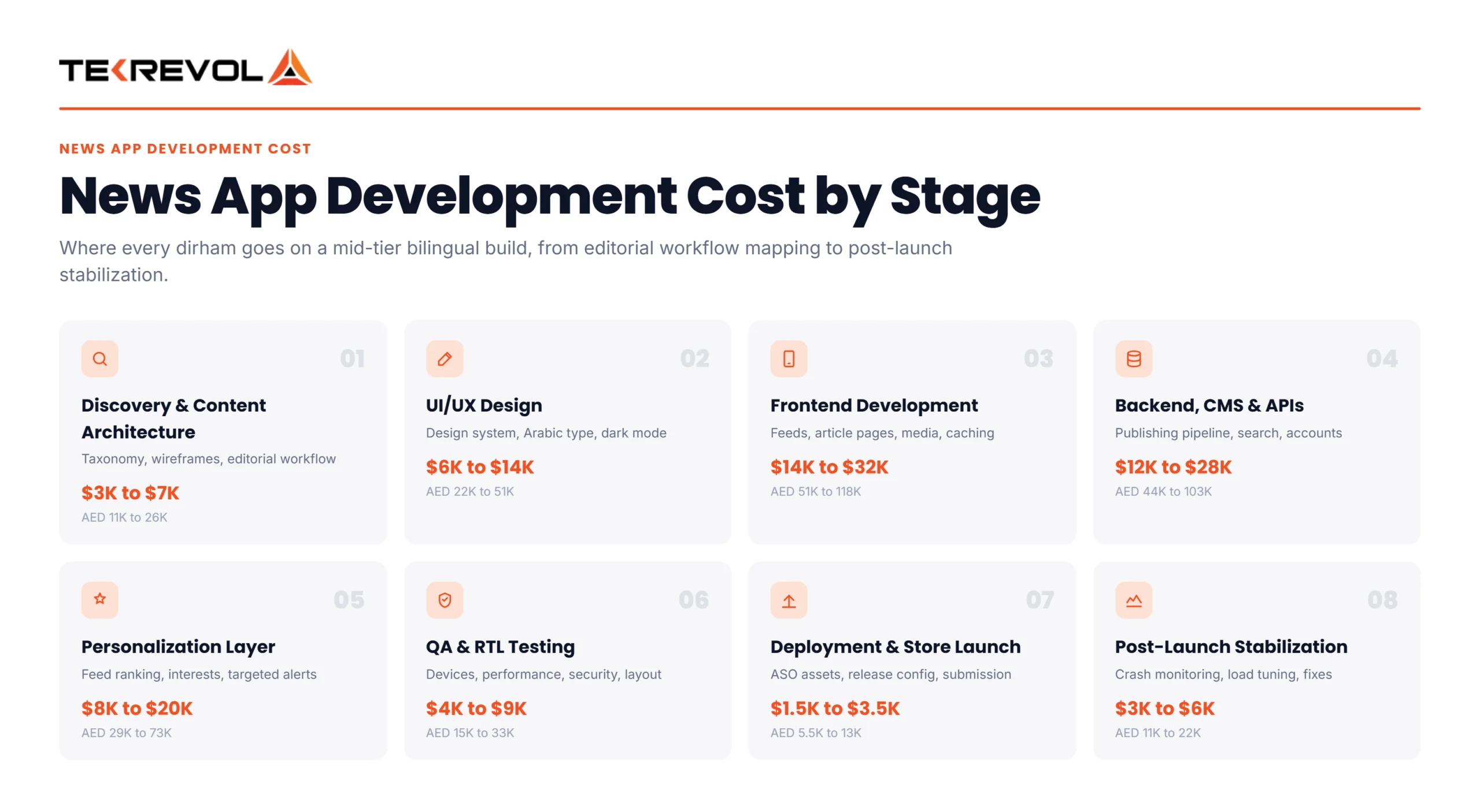Click the TekRevol logo
1480x812 pixels.
coord(185,68)
